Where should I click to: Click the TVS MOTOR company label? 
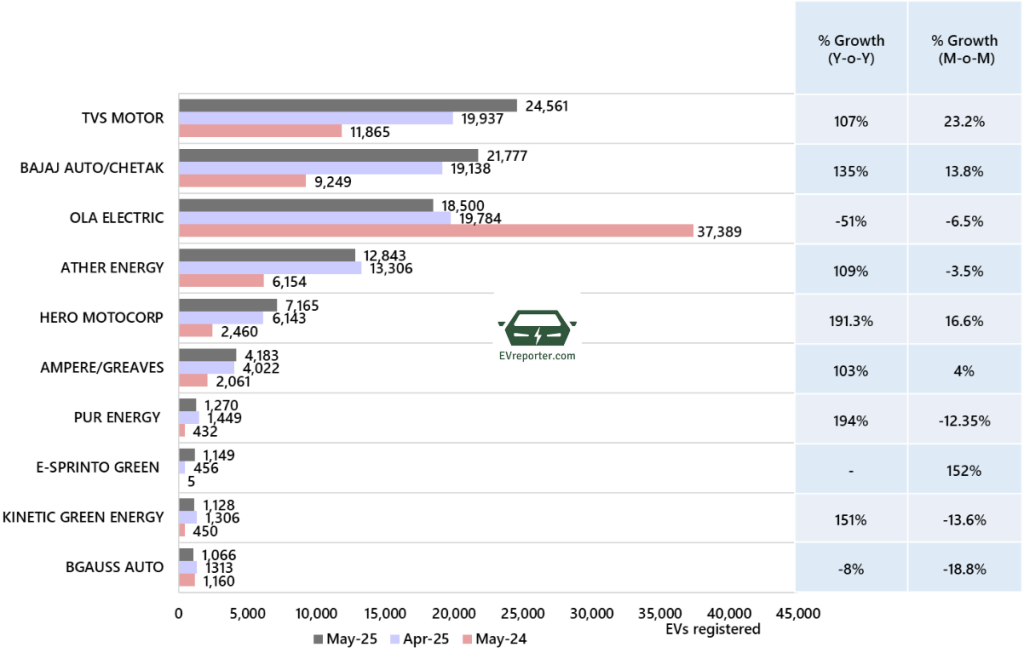click(125, 118)
